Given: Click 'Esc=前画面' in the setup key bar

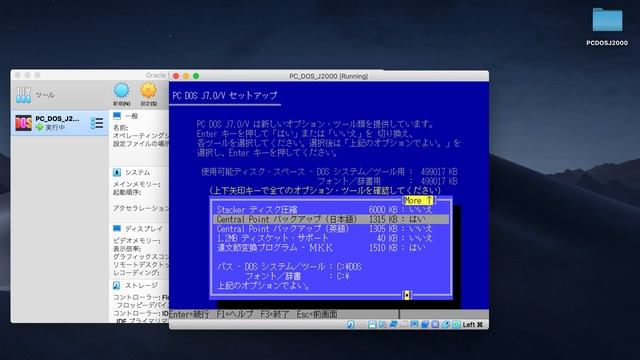Looking at the screenshot, I should point(317,314).
